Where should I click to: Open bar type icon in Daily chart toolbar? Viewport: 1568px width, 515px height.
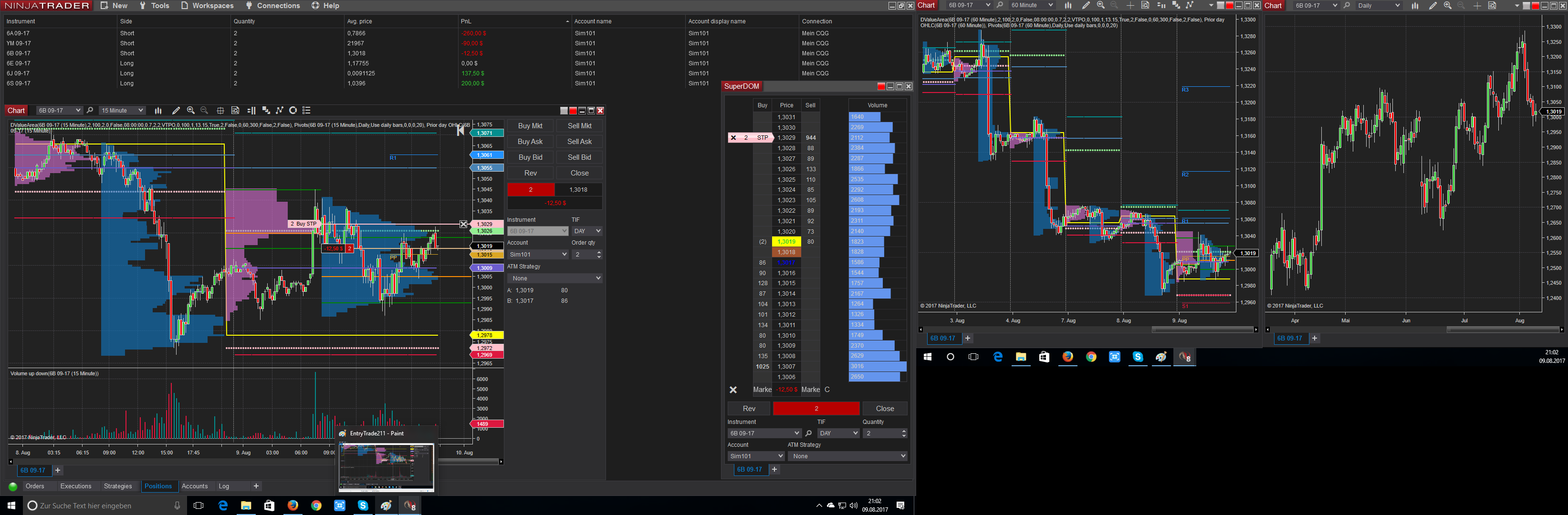(x=1415, y=5)
